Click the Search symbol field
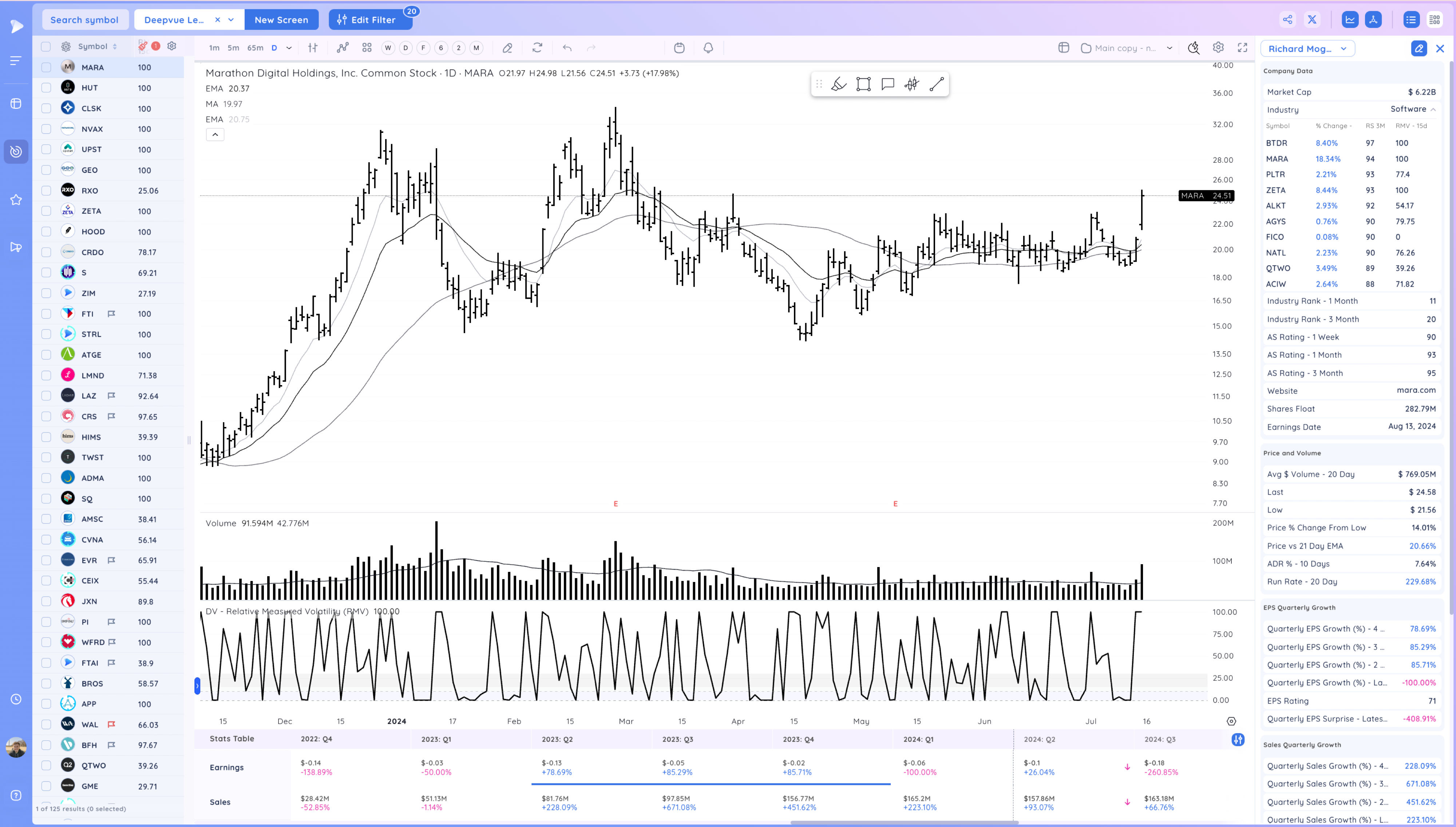Screen dimensions: 1456x827 84,20
